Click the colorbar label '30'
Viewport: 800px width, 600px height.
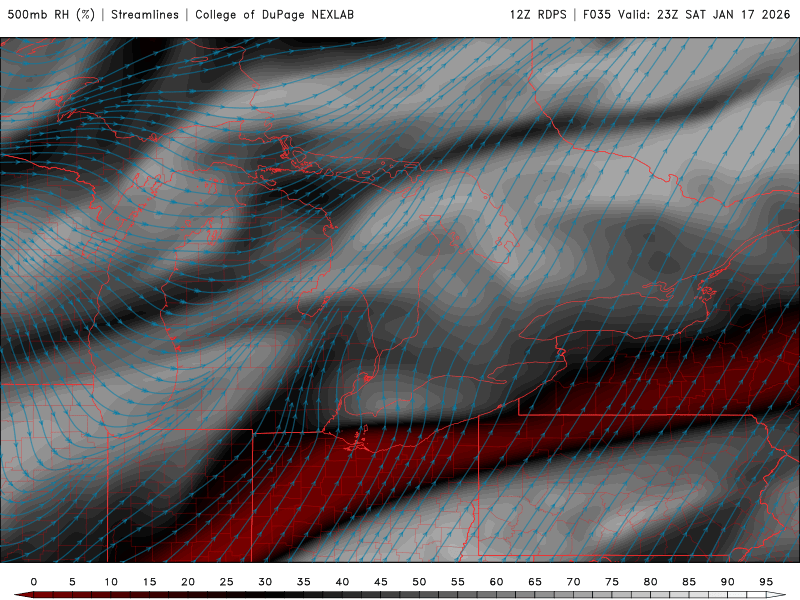265,582
